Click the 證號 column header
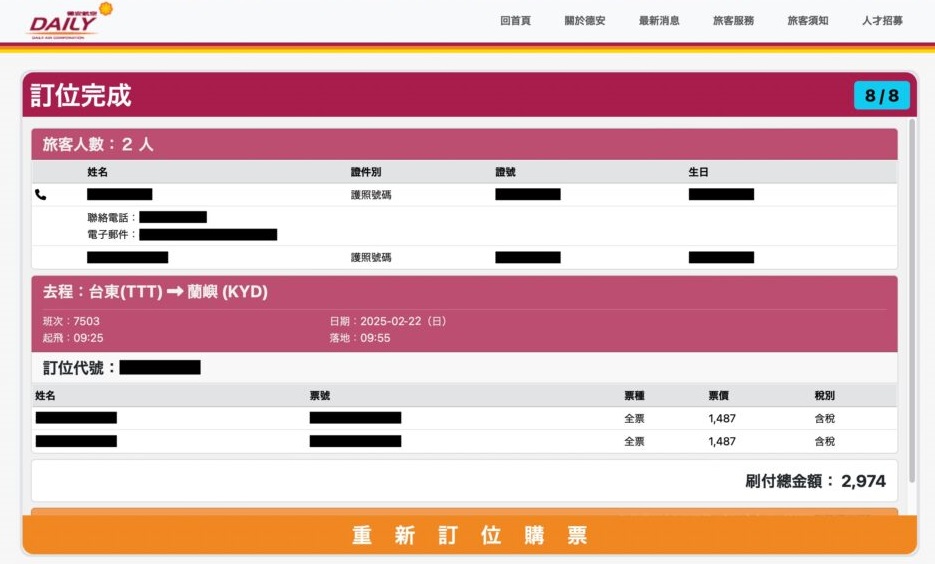Image resolution: width=935 pixels, height=564 pixels. click(x=505, y=172)
